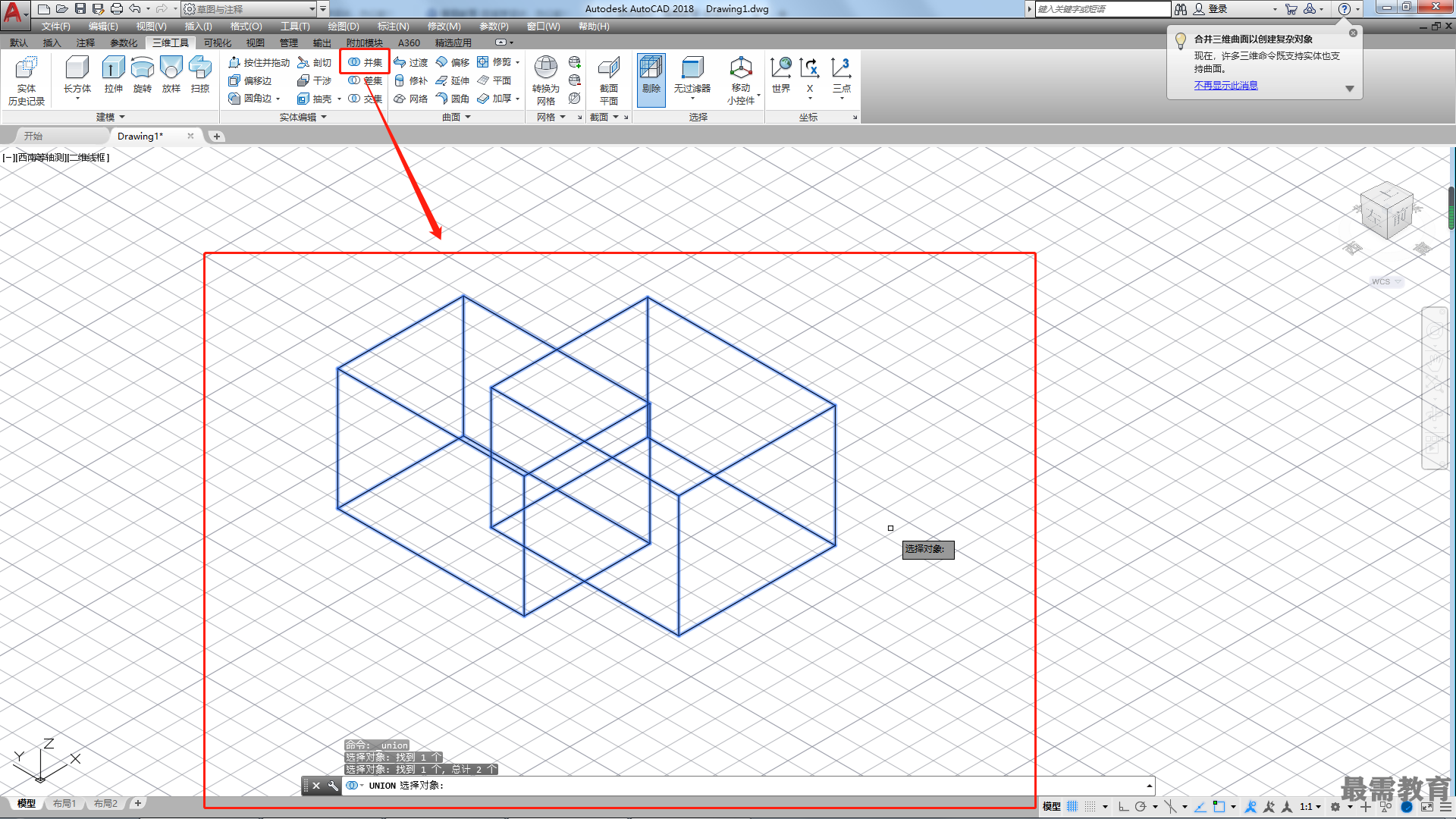The height and width of the screenshot is (819, 1456).
Task: Click the 移动小控件 gizmo button
Action: [741, 79]
